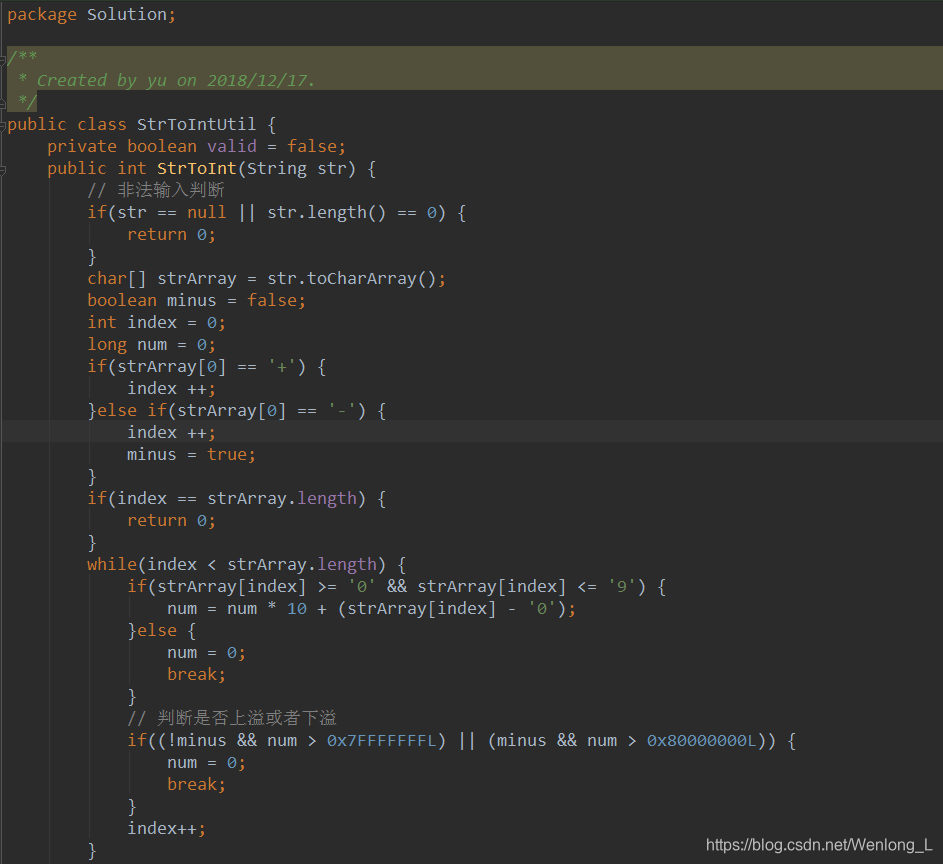Click 'num = 0;' under the overflow check
Screen dimensions: 943x864
[x=206, y=763]
